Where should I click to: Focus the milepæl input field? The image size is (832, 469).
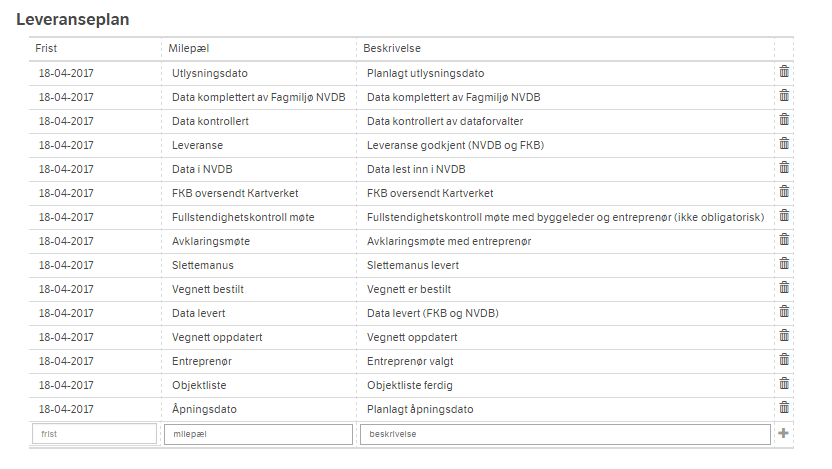click(x=258, y=434)
